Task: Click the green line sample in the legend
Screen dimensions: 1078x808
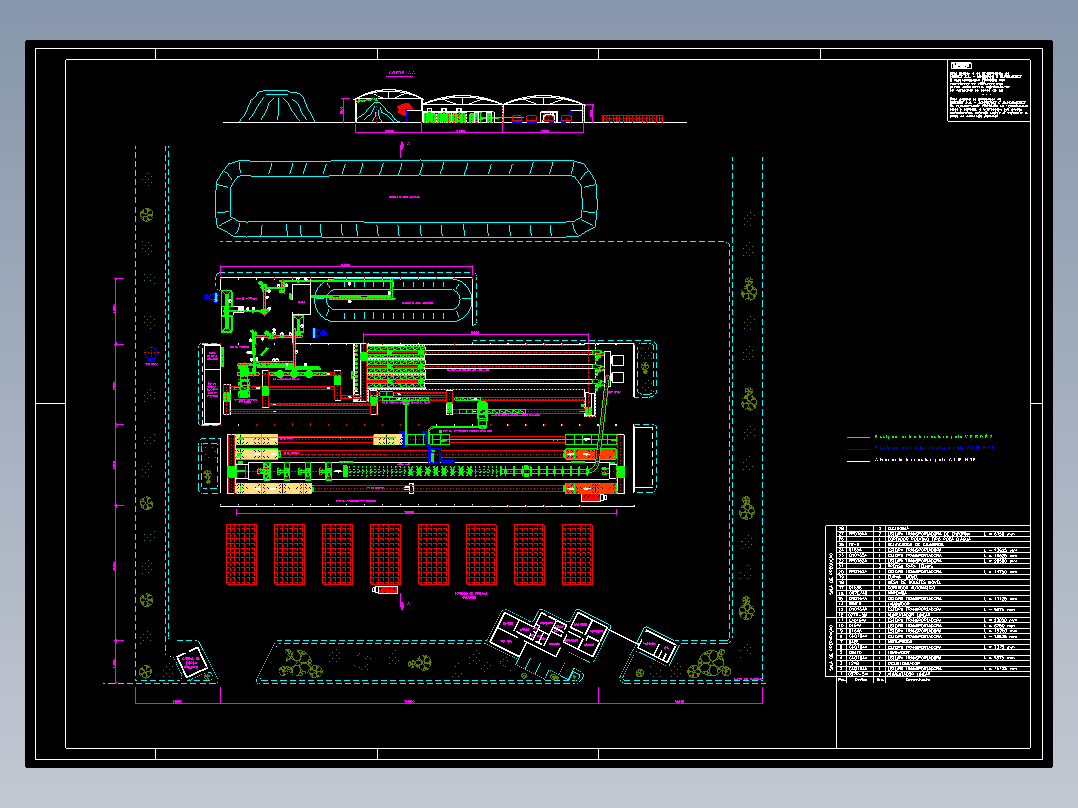Action: pyautogui.click(x=858, y=437)
